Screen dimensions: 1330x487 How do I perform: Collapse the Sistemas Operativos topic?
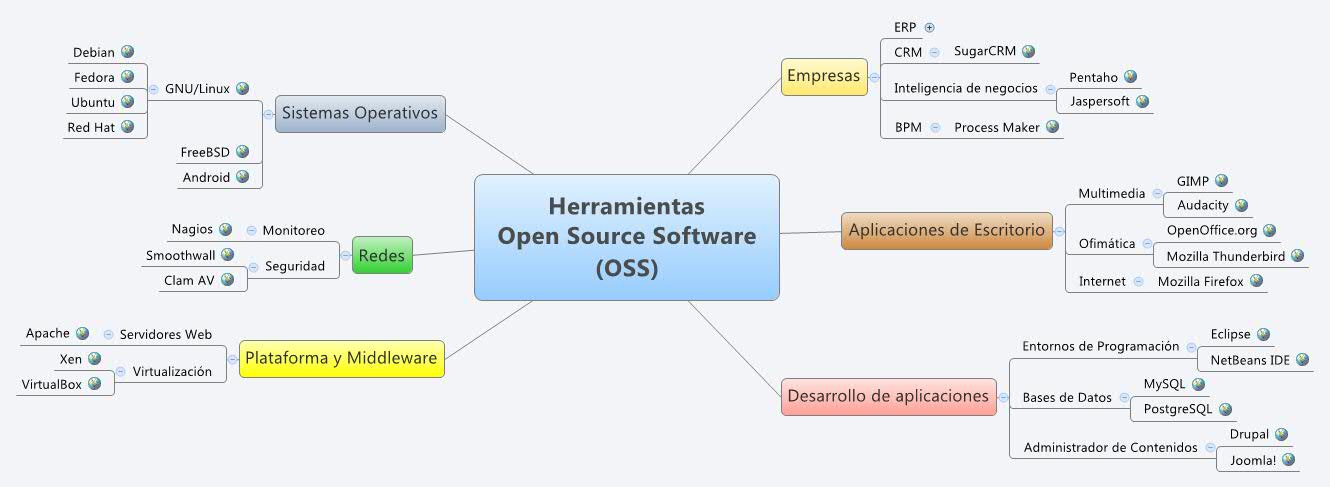(268, 114)
